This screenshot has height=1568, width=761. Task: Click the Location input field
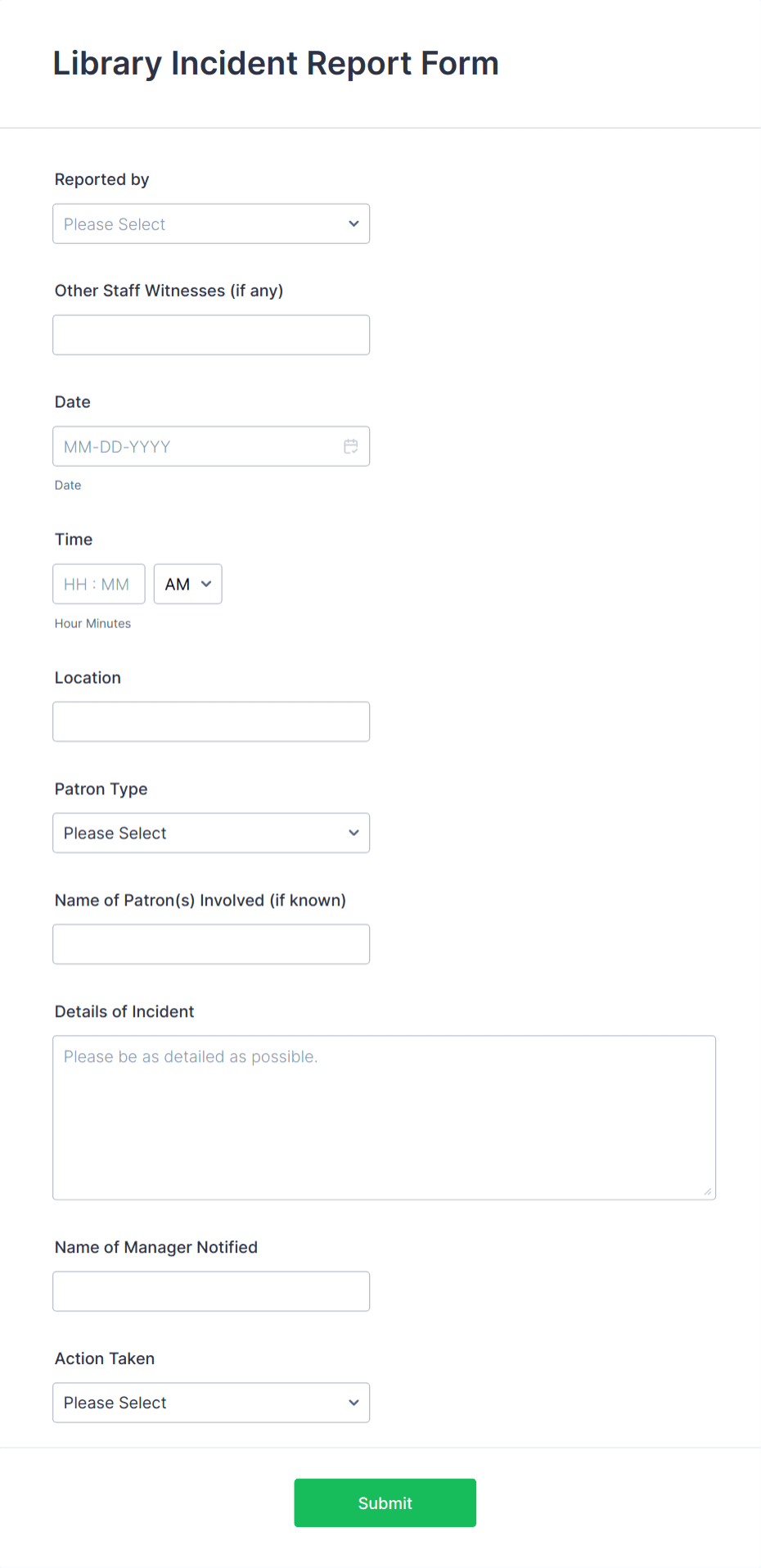coord(211,721)
